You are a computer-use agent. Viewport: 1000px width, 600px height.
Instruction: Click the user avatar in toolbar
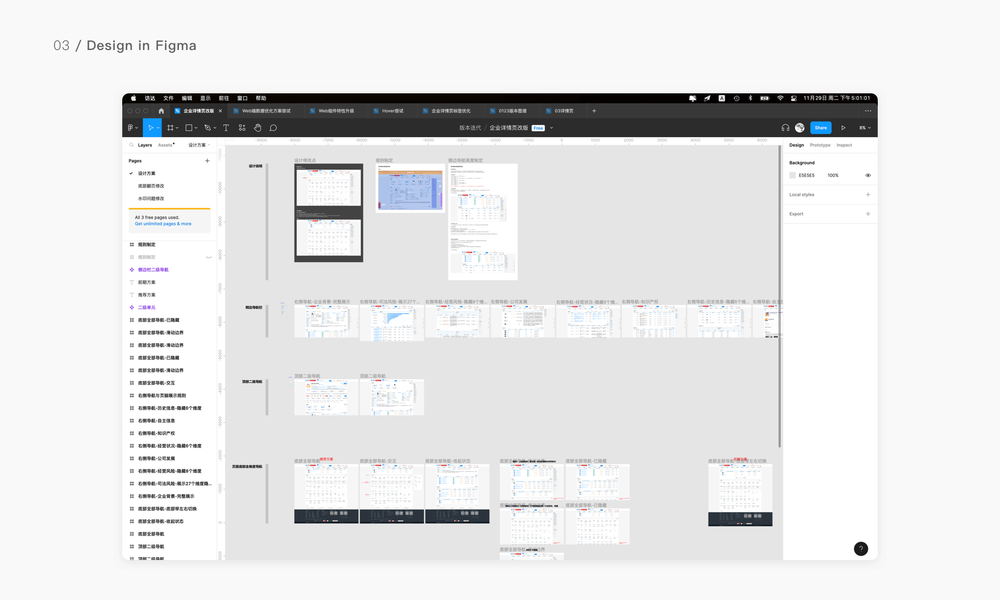tap(800, 128)
